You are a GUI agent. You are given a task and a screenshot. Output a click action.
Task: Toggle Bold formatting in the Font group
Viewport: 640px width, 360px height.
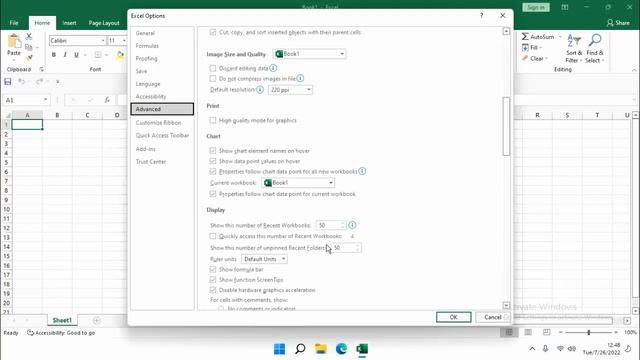[x=53, y=55]
